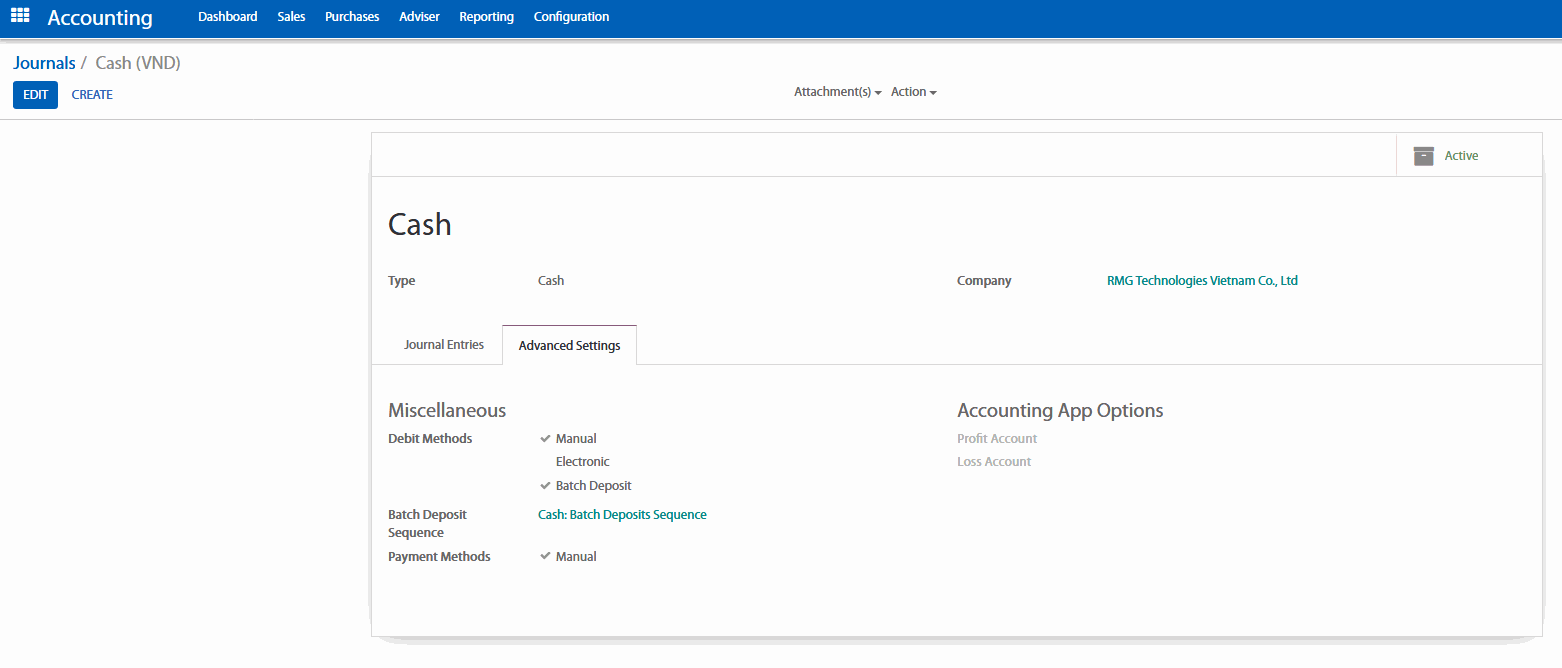Expand the Action dropdown

point(913,92)
